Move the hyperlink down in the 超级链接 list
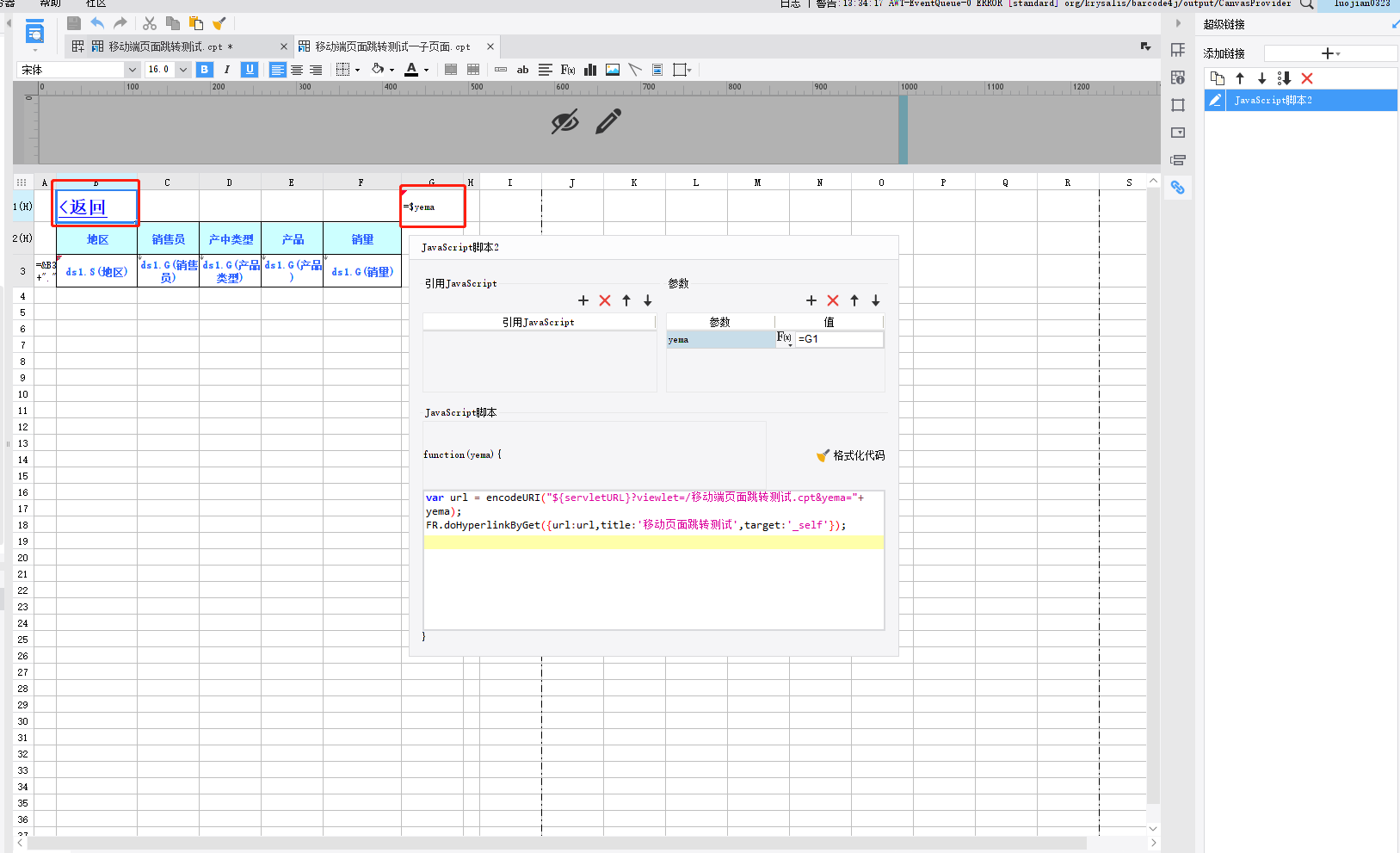Screen dimensions: 1400x853 point(1262,78)
